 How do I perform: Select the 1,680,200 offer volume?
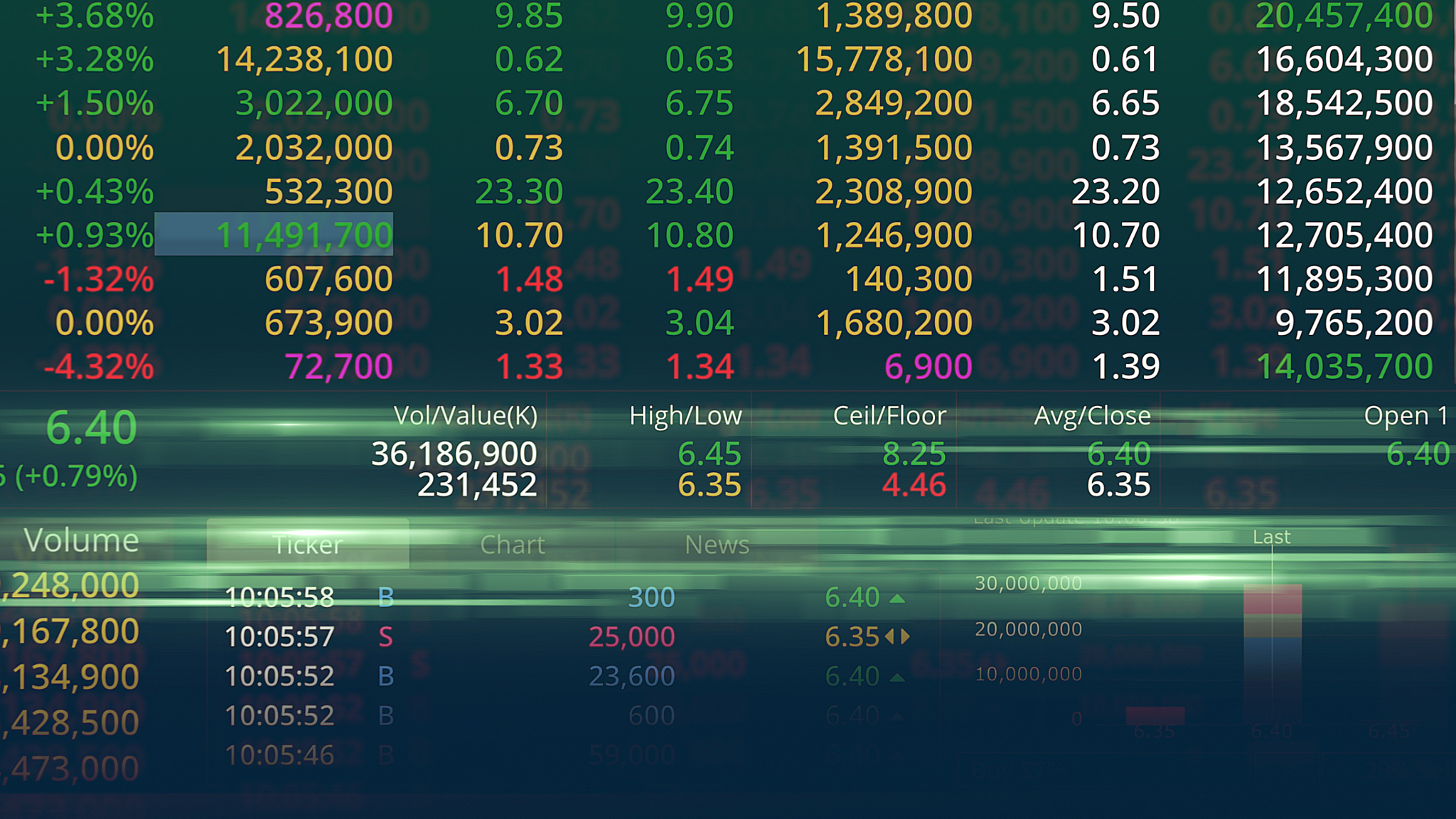tap(894, 323)
